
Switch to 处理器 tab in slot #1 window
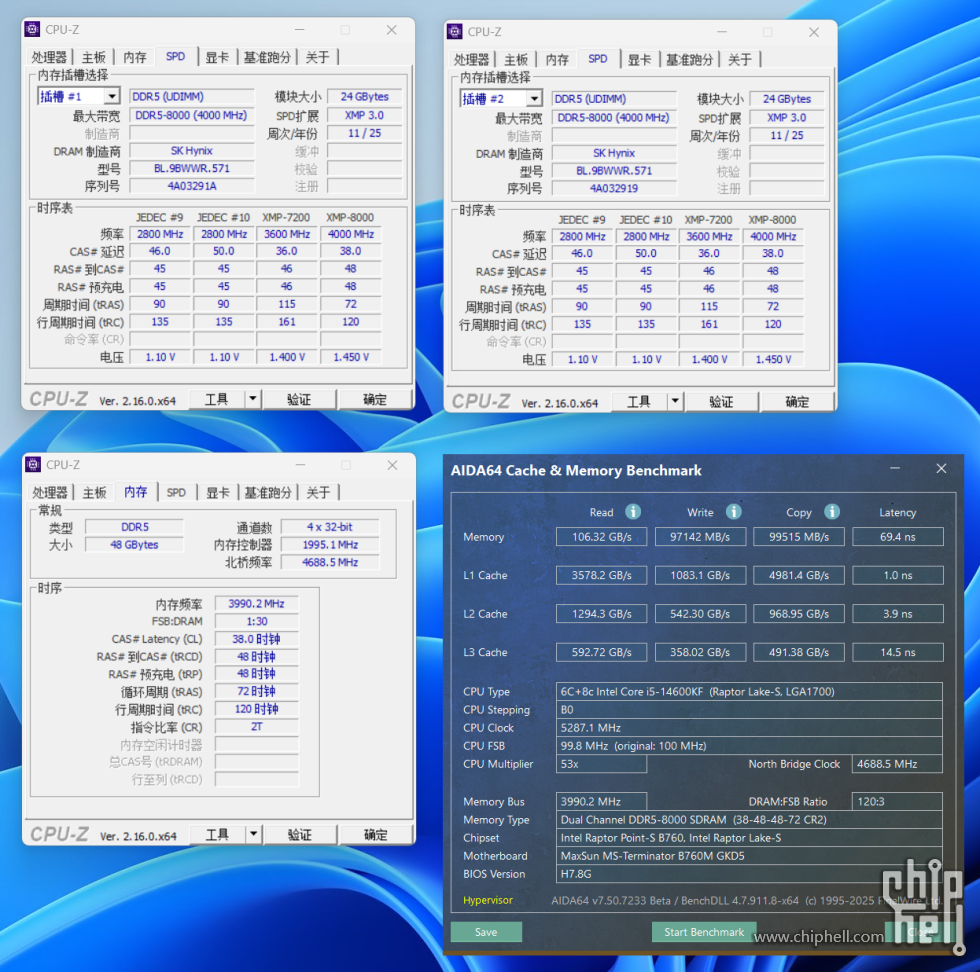[49, 58]
